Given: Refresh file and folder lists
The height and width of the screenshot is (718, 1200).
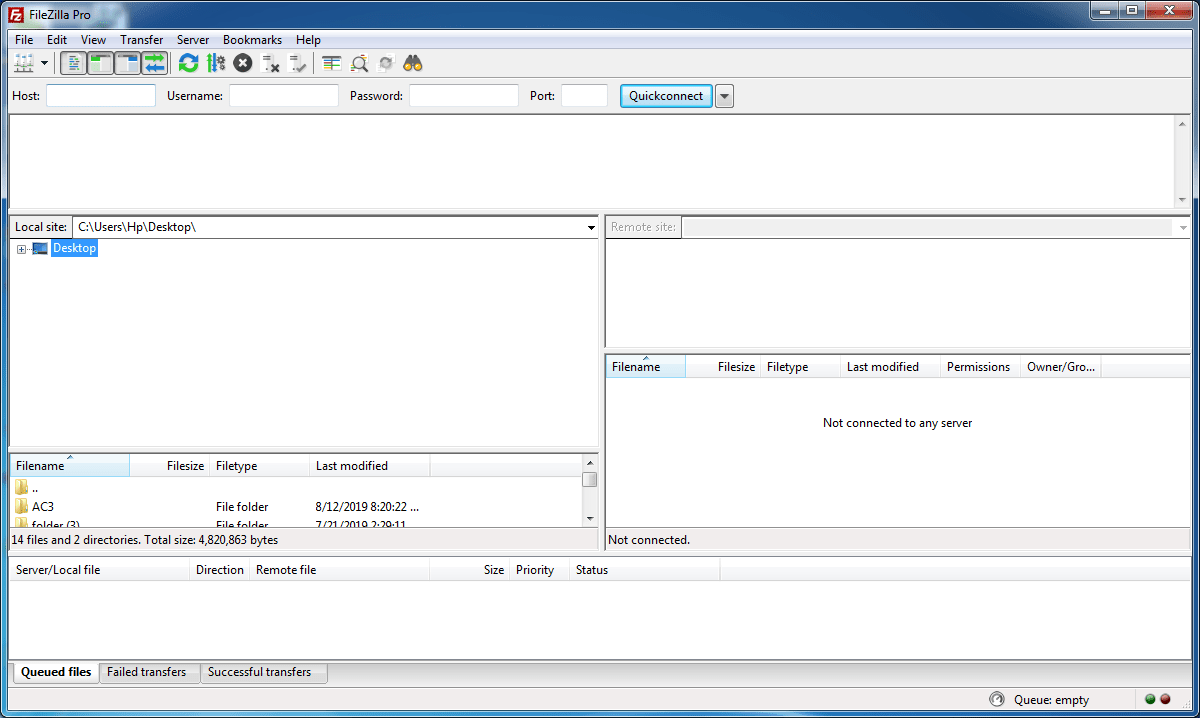Looking at the screenshot, I should point(188,63).
